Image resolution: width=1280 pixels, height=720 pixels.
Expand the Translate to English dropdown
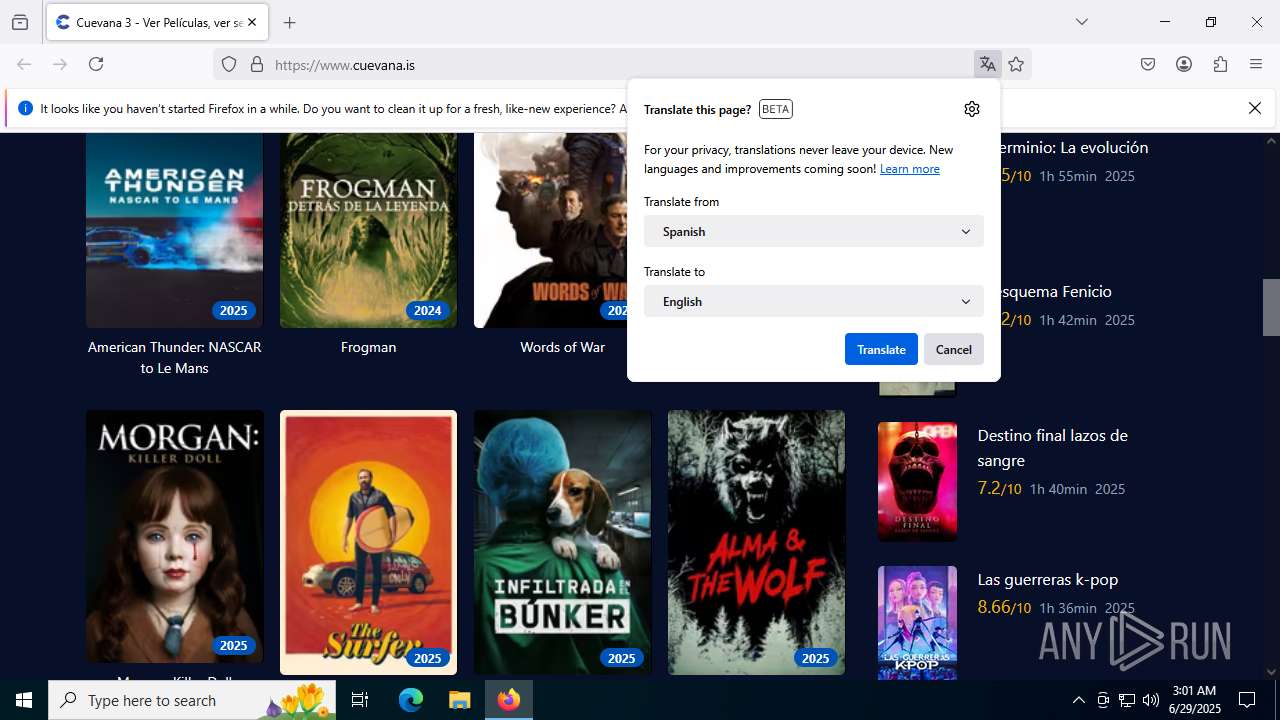point(814,301)
